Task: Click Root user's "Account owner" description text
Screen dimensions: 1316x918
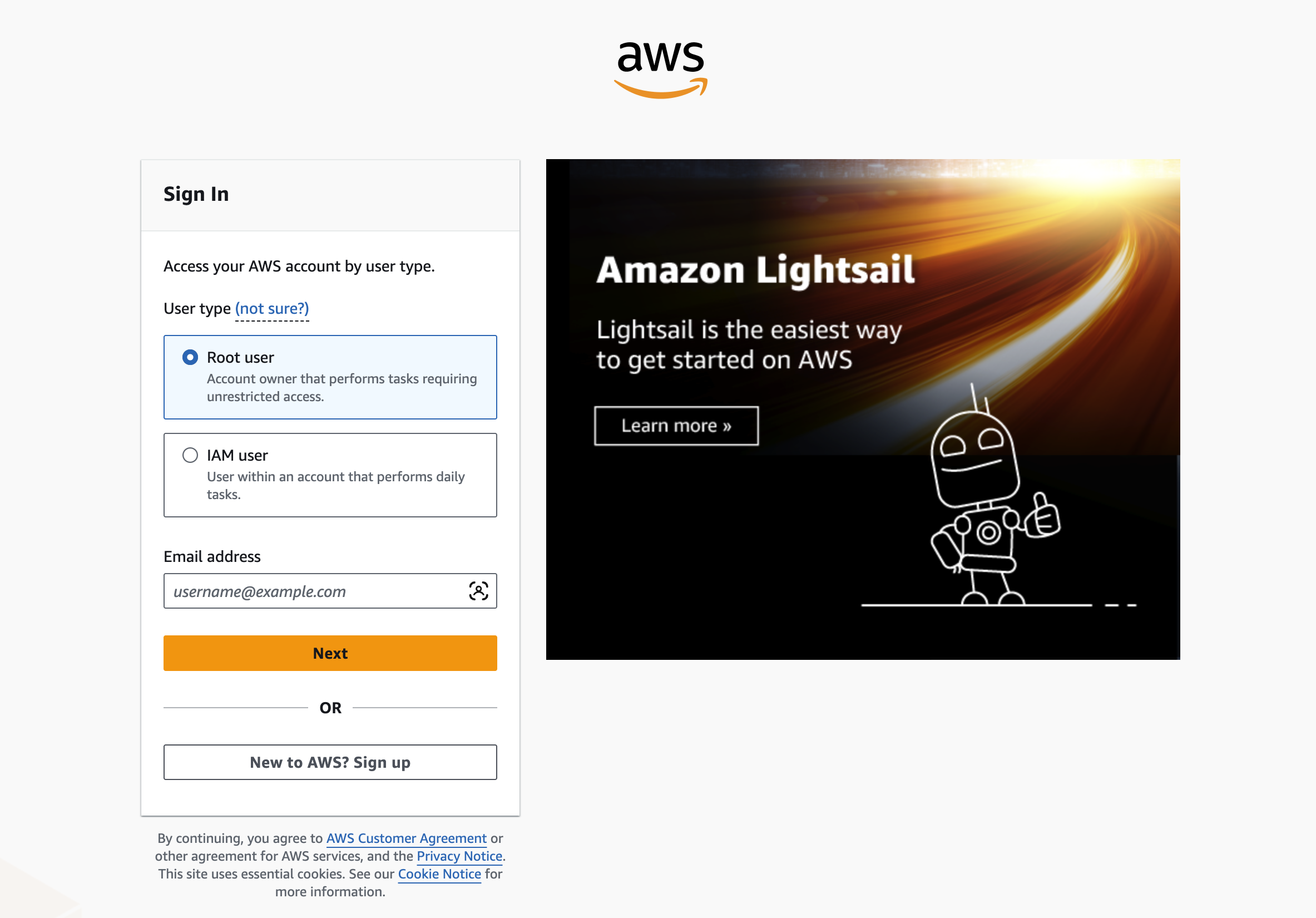Action: 342,388
